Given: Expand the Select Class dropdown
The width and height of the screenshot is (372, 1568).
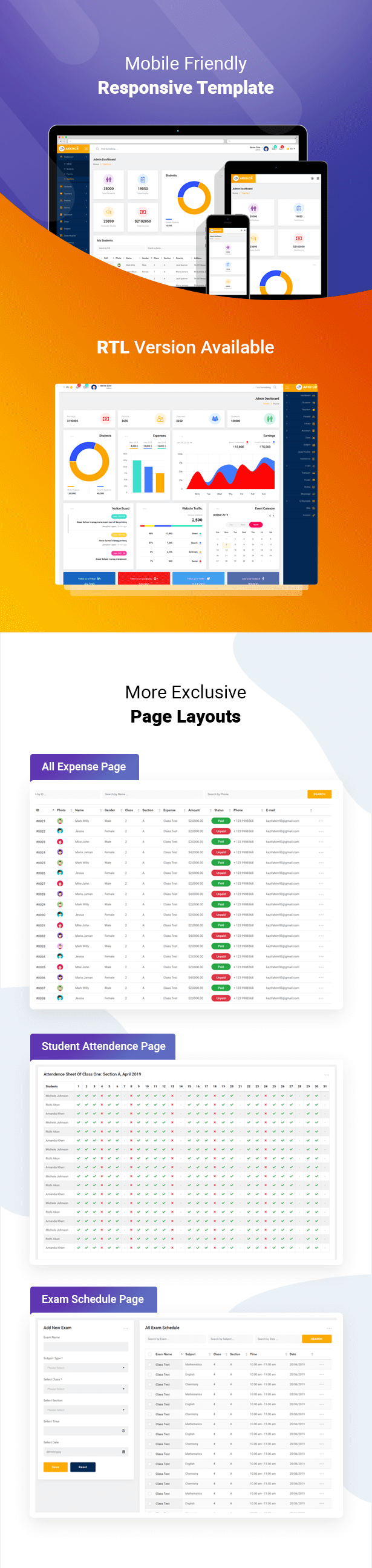Looking at the screenshot, I should 86,1389.
